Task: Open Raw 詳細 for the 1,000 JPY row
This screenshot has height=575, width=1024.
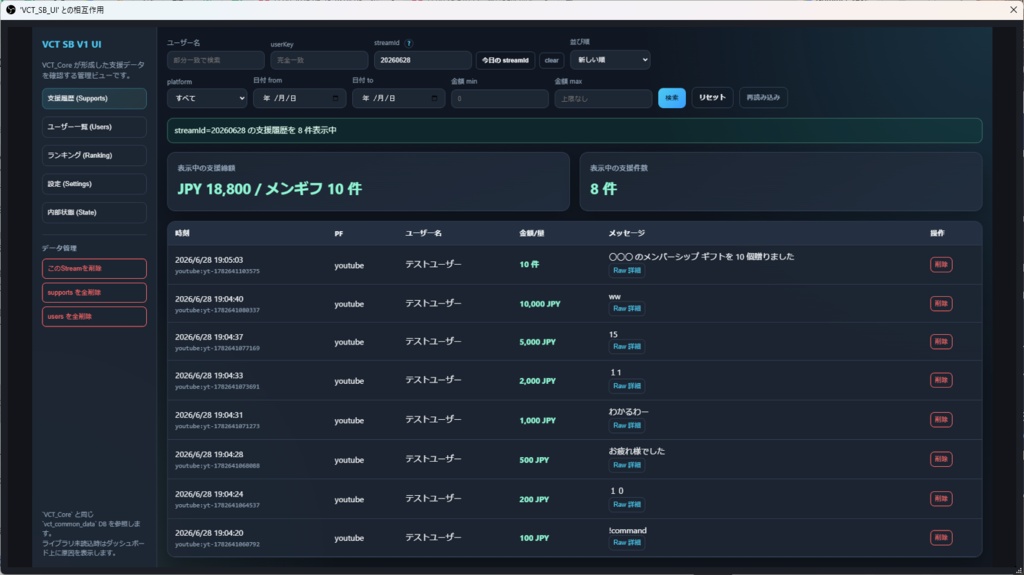Action: (x=626, y=425)
